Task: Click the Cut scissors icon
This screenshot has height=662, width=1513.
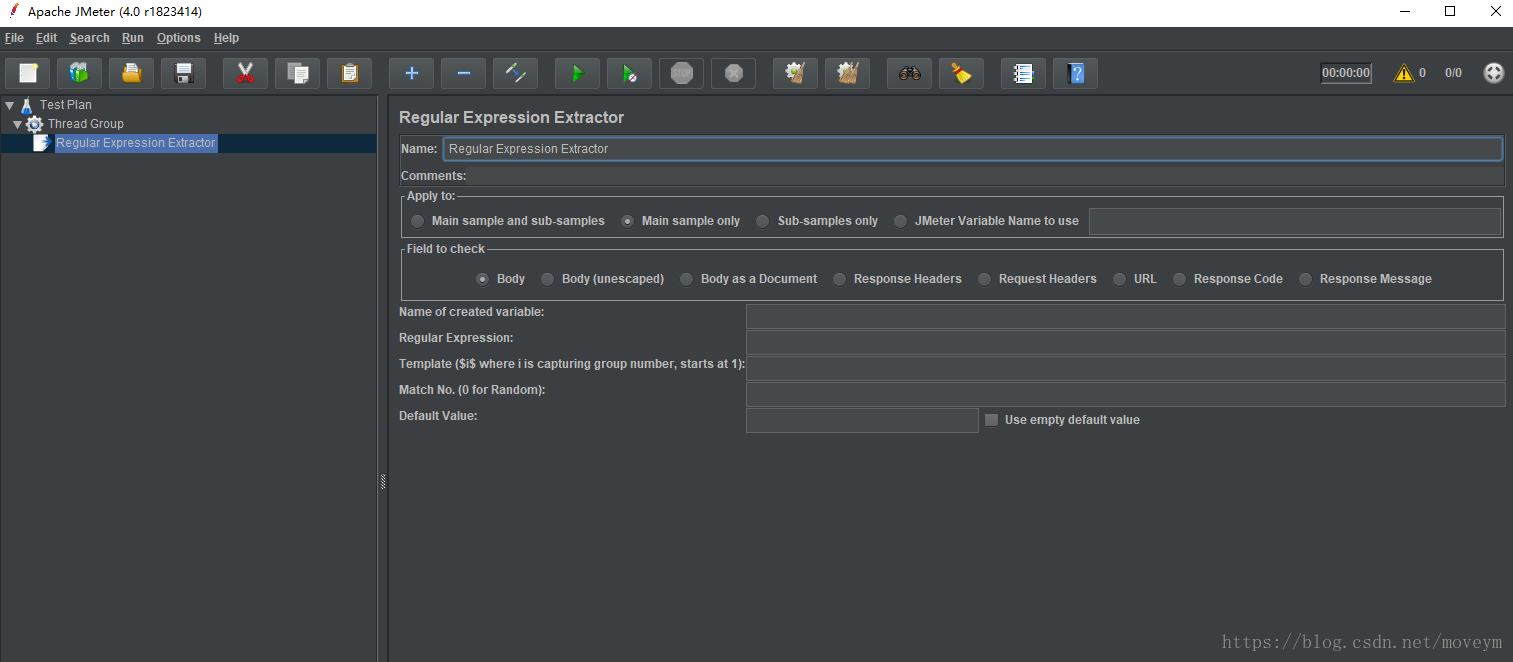Action: [x=245, y=73]
